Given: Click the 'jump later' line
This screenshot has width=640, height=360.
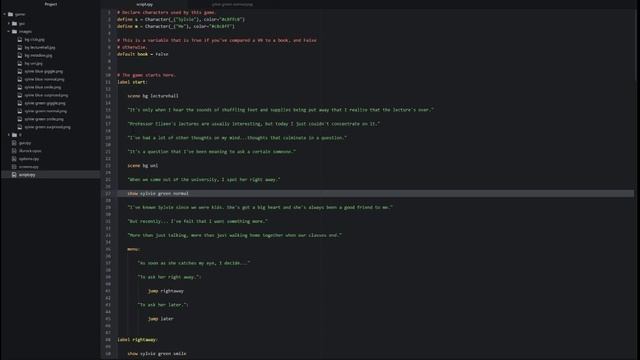Looking at the screenshot, I should (160, 319).
